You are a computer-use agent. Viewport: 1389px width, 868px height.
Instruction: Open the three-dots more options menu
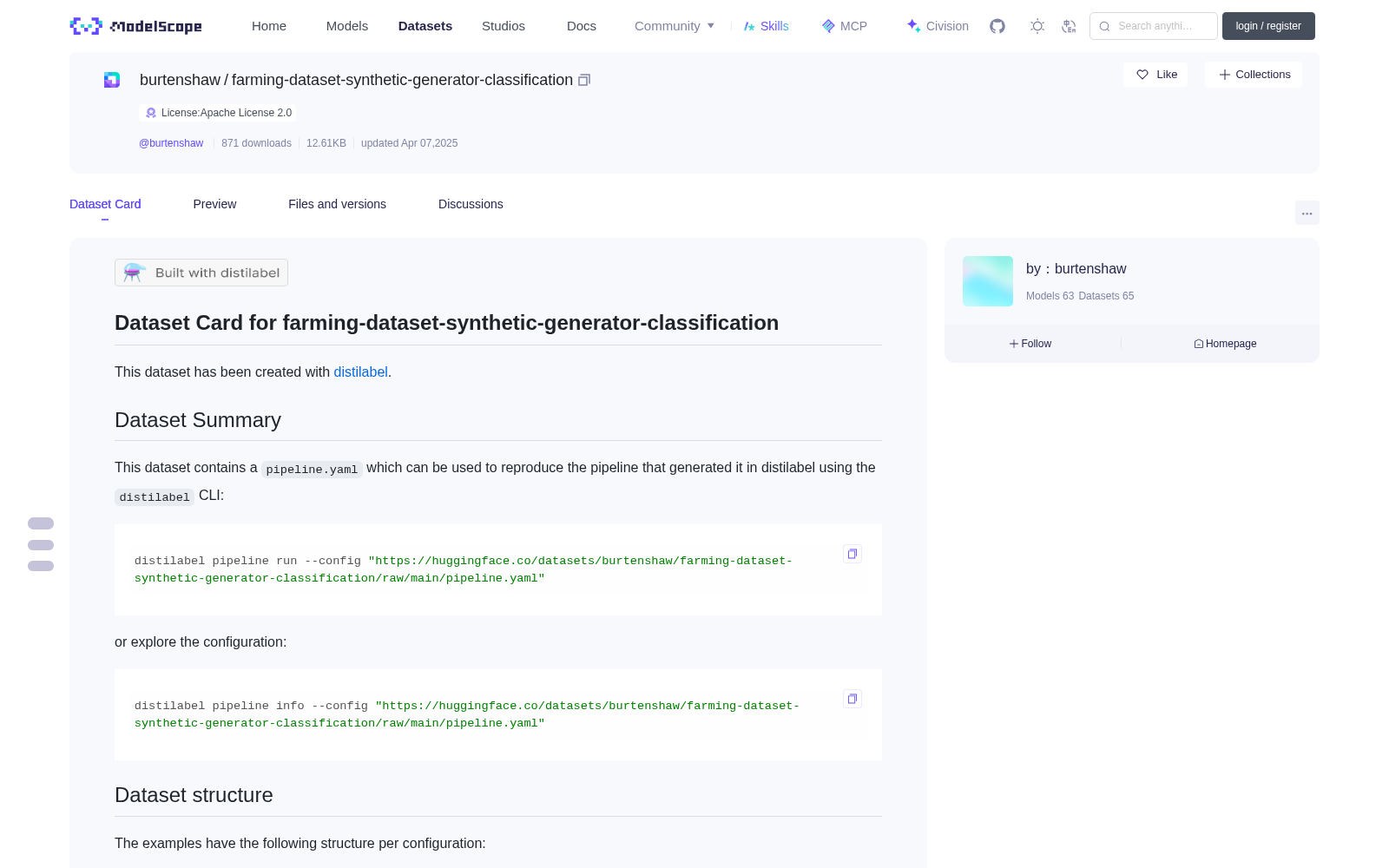click(x=1307, y=213)
